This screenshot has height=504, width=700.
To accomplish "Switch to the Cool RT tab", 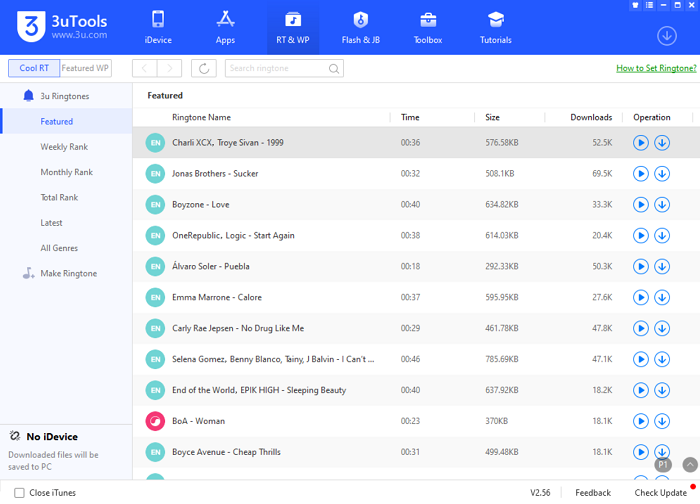I will click(34, 68).
